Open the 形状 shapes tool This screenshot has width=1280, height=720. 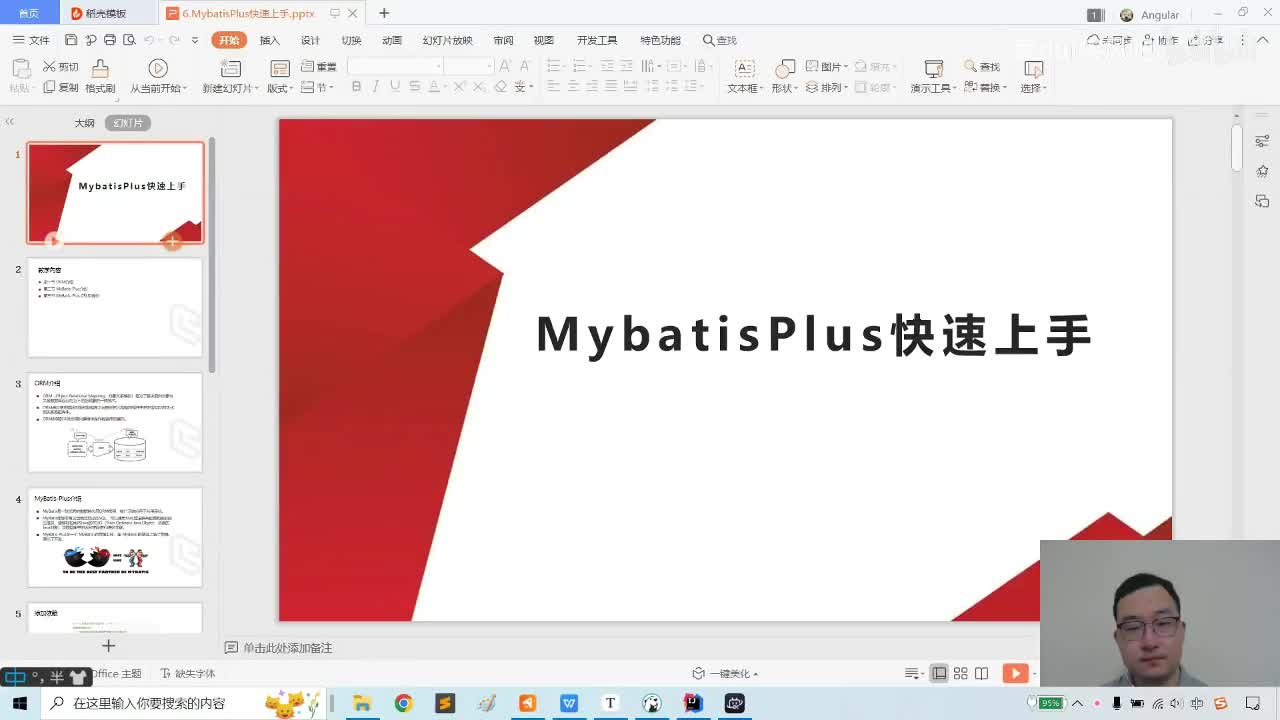[x=785, y=76]
